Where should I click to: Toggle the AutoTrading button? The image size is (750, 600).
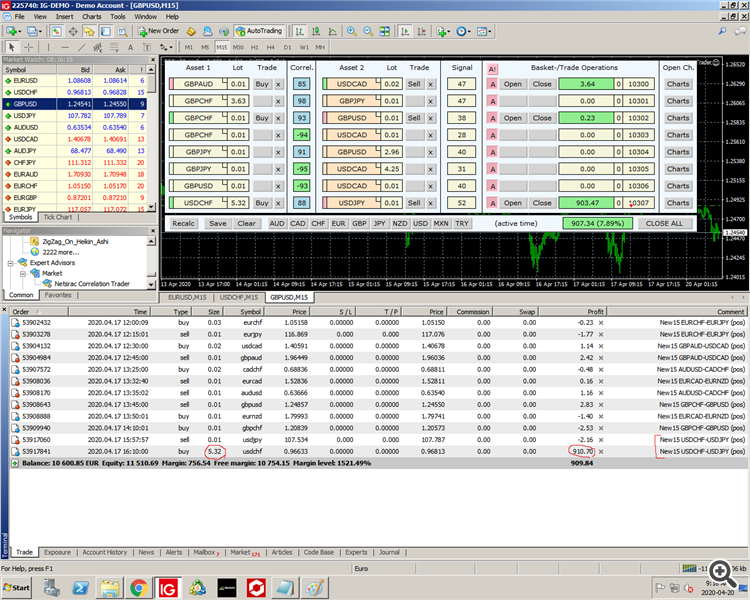point(260,31)
